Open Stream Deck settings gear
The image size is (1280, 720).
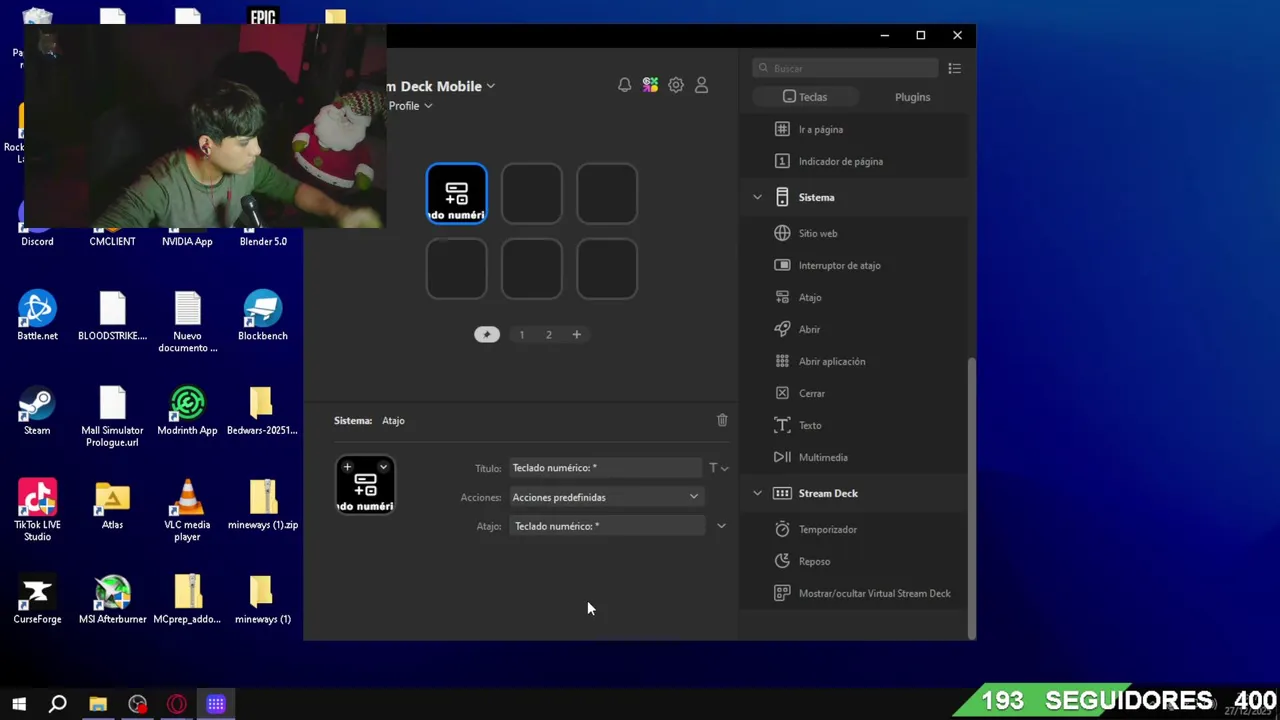coord(676,85)
